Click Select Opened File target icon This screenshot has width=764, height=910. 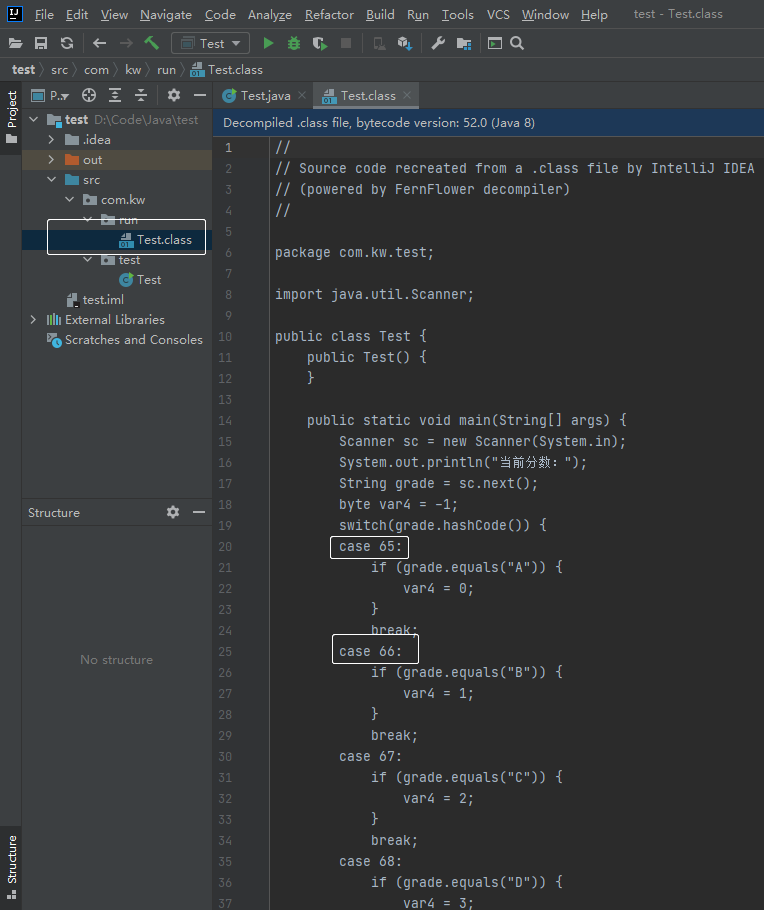(x=89, y=95)
